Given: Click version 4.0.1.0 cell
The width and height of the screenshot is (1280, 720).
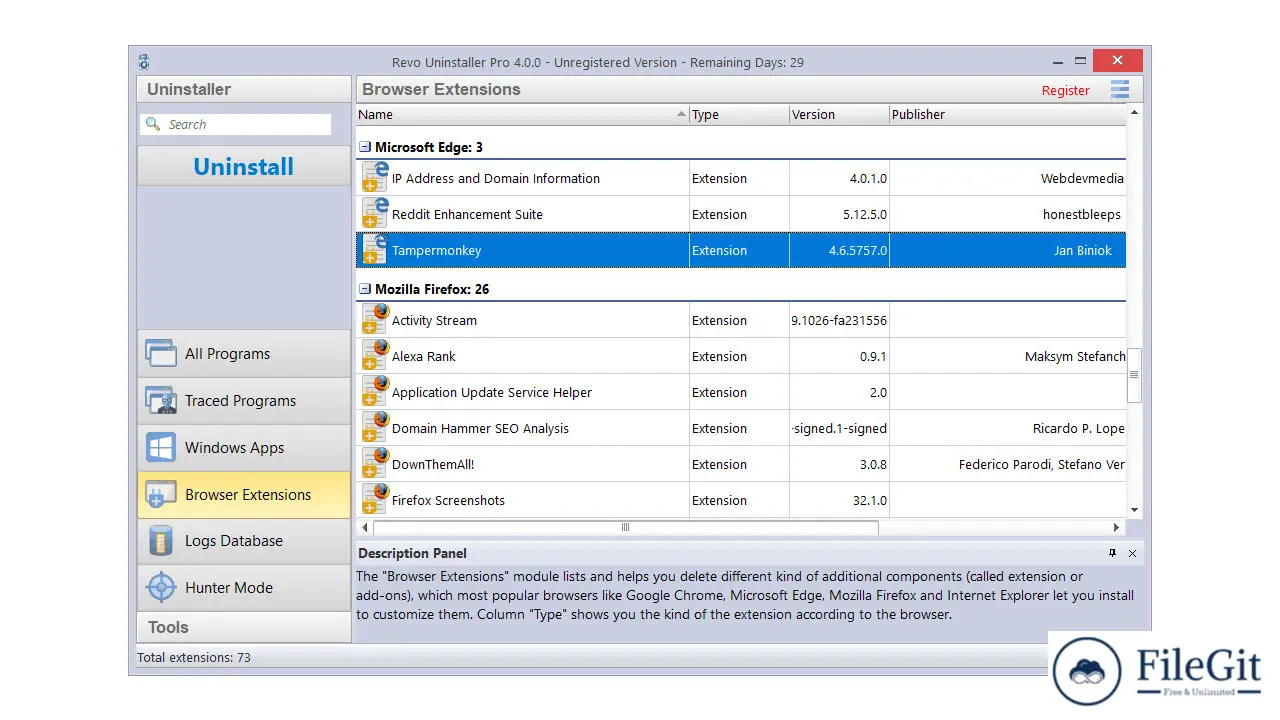Looking at the screenshot, I should (x=839, y=178).
